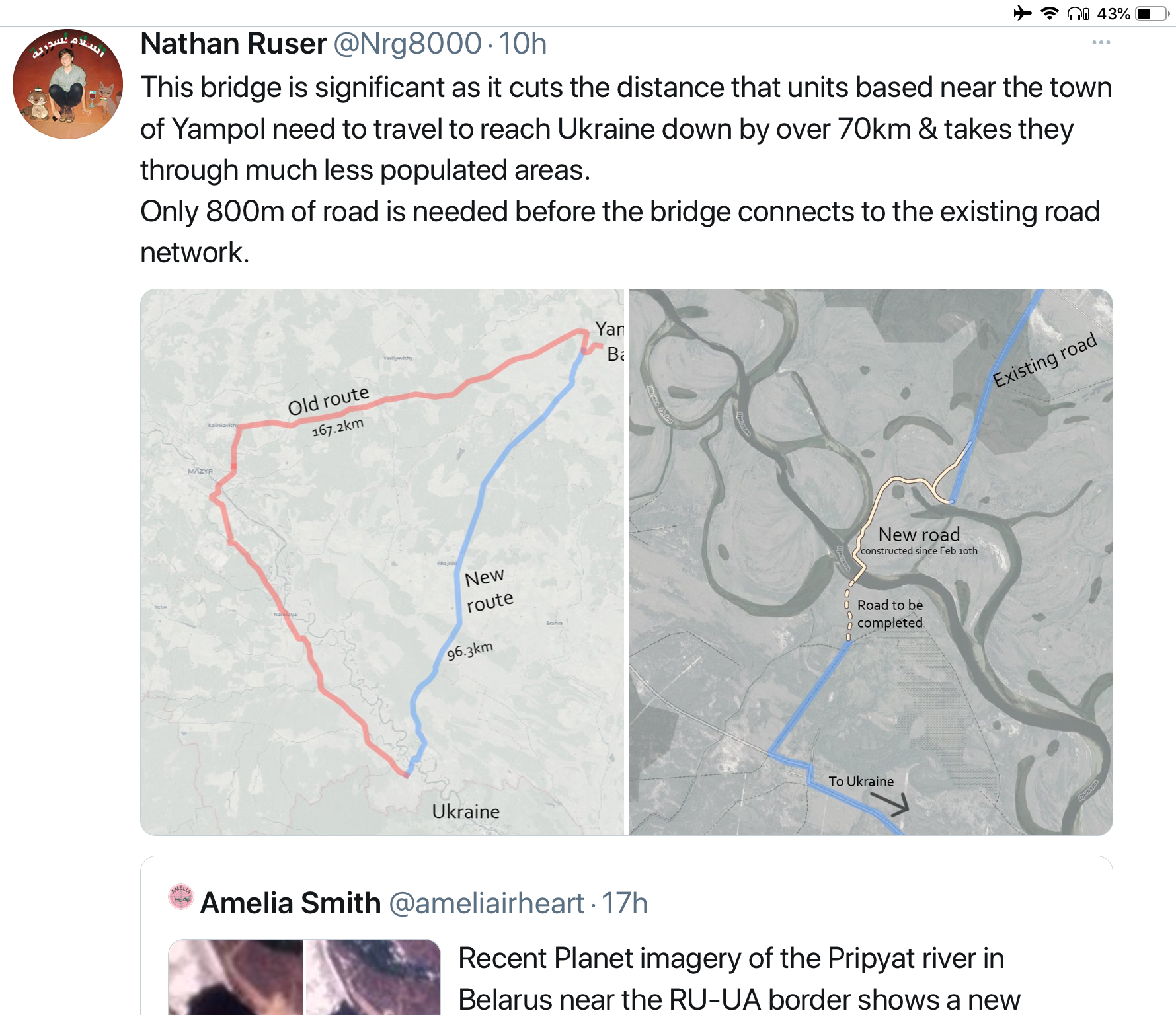Tap the 10h tweet timestamp
The image size is (1176, 1015).
click(522, 44)
